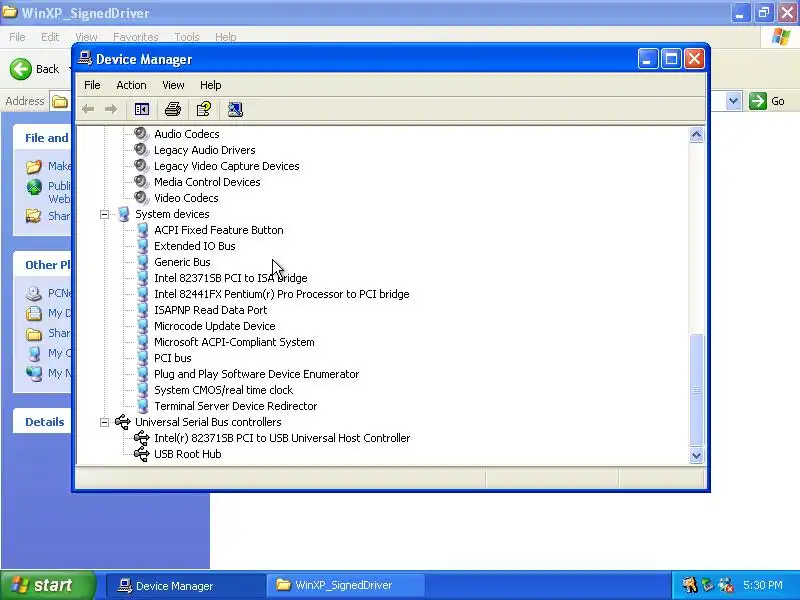This screenshot has width=800, height=600.
Task: Select Intel(r) 82371SB PCI to USB Host Controller
Action: coord(282,438)
